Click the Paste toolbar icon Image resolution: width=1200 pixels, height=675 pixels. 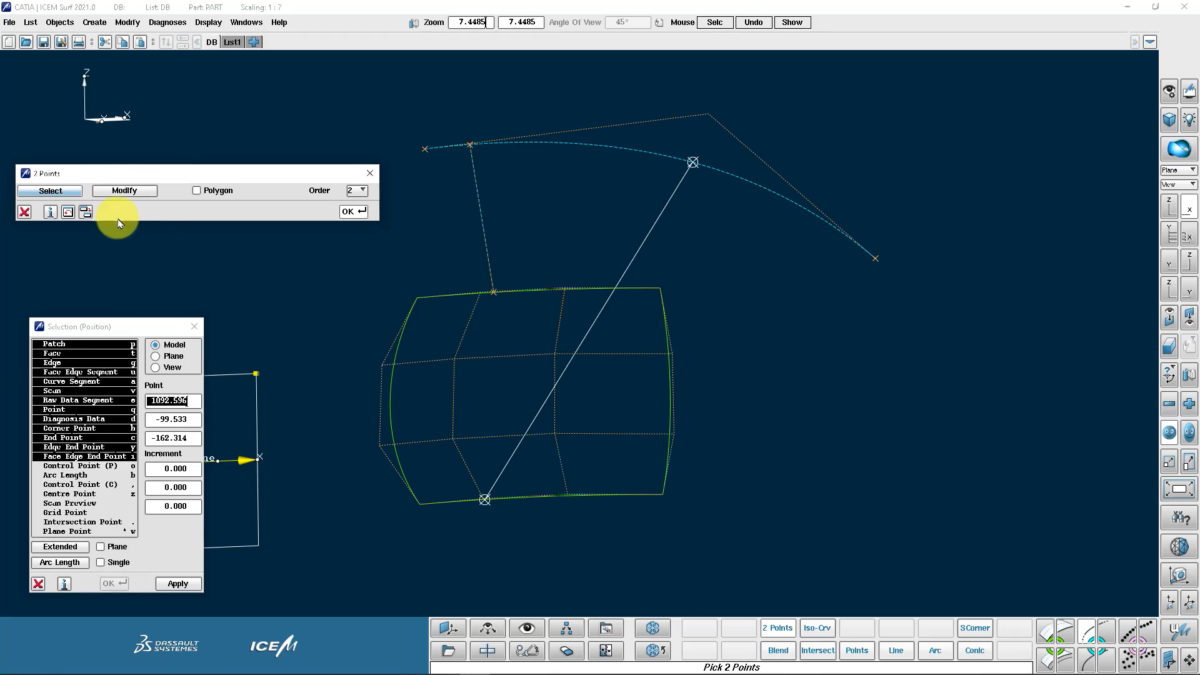(139, 42)
